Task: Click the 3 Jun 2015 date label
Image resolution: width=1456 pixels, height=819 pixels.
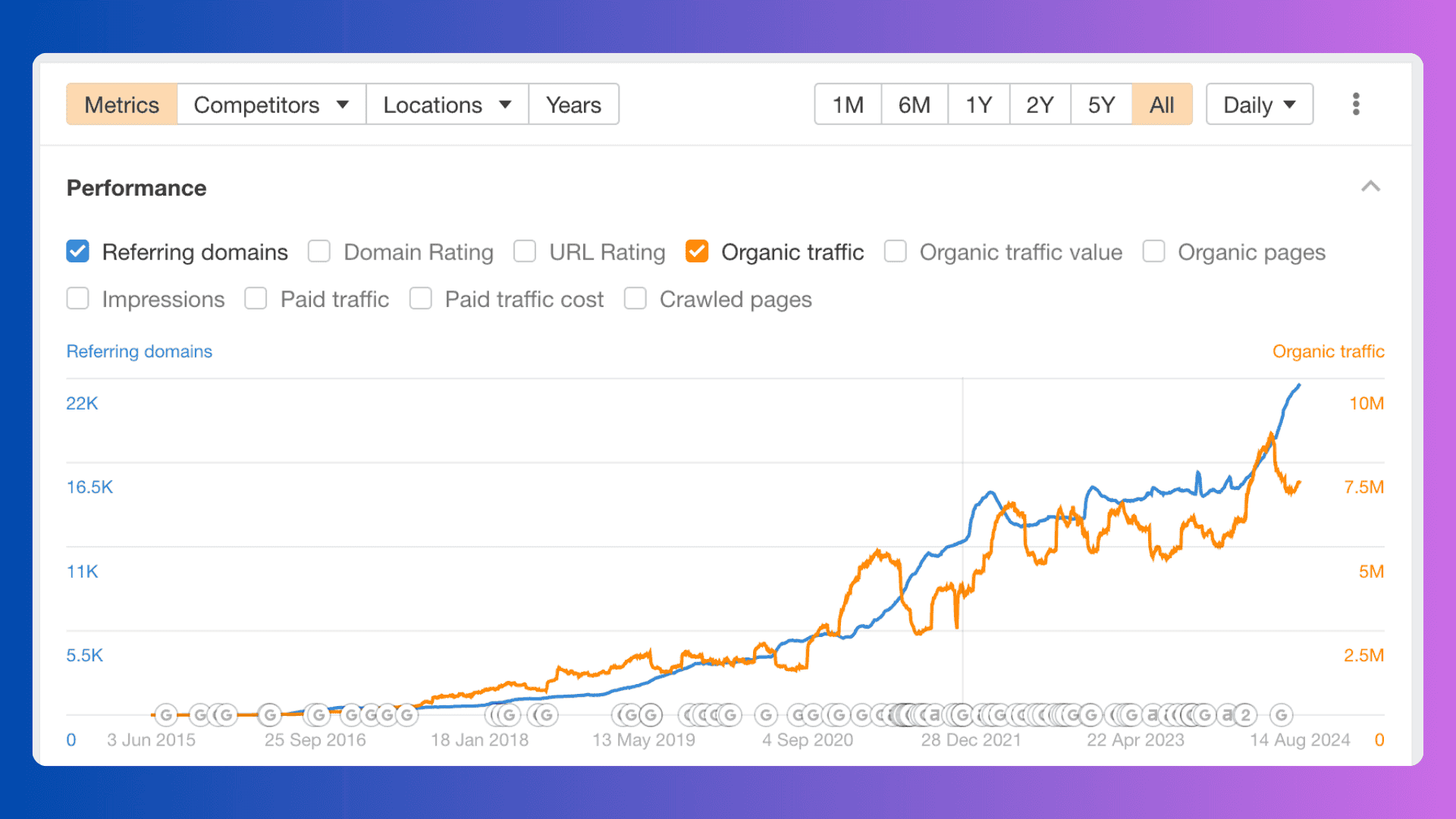Action: [x=151, y=740]
